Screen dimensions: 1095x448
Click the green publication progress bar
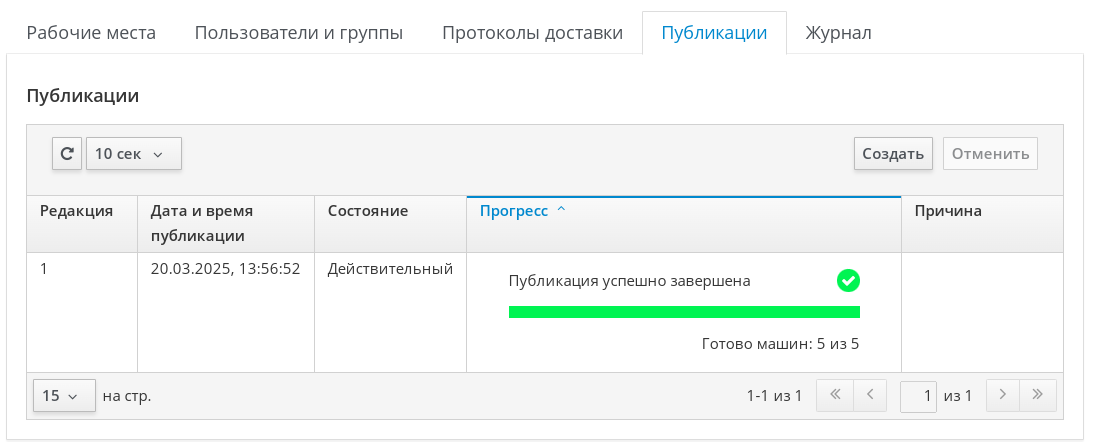click(684, 312)
